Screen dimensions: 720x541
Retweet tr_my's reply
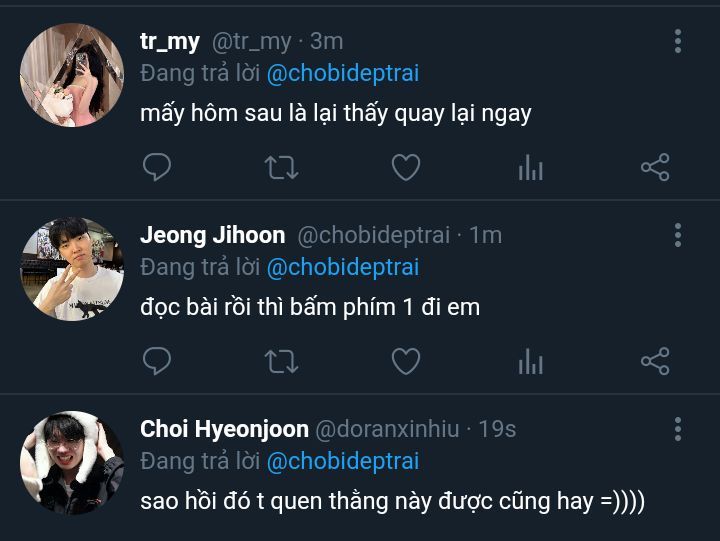click(x=281, y=167)
